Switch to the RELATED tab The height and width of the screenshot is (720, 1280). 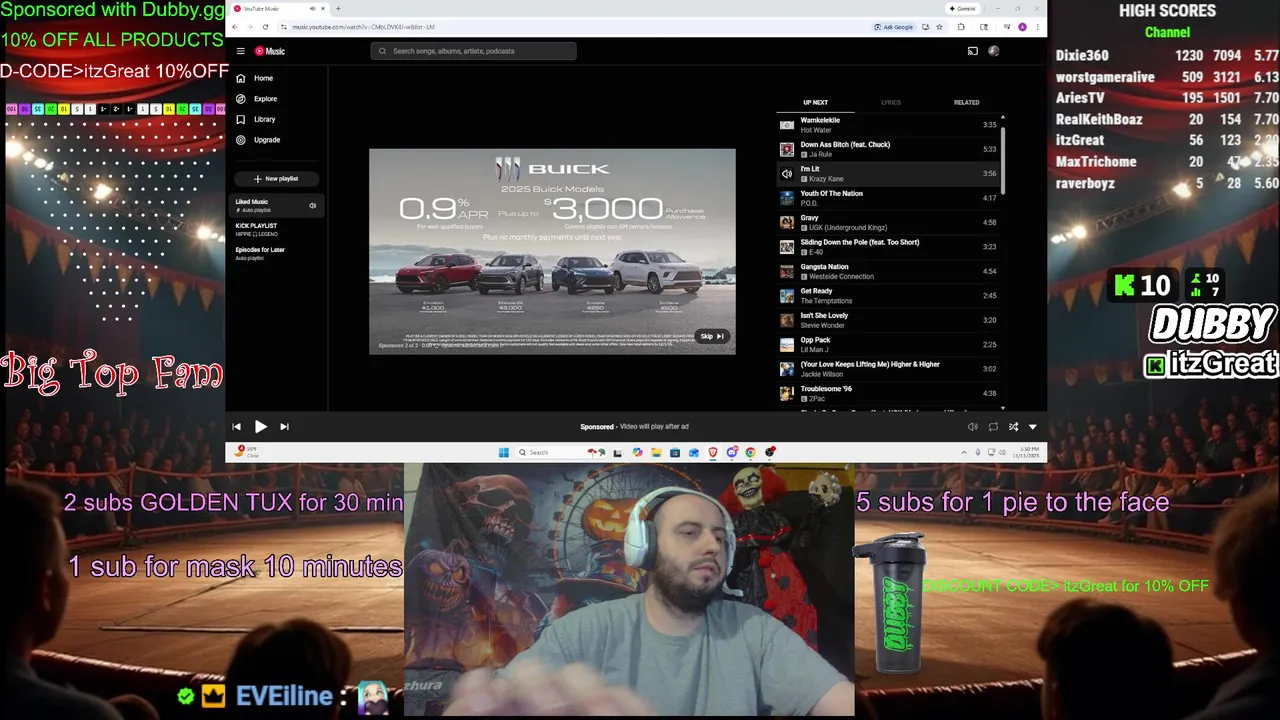966,102
